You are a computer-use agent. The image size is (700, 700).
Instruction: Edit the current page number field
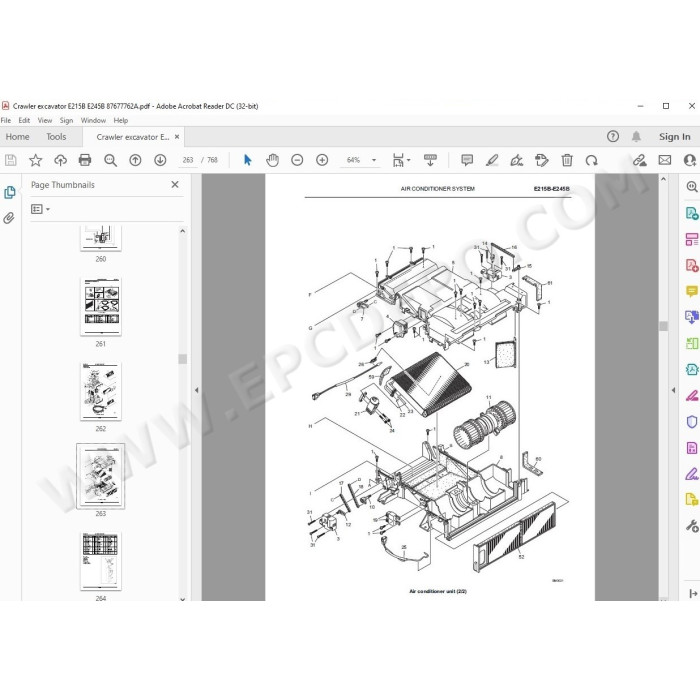click(188, 160)
